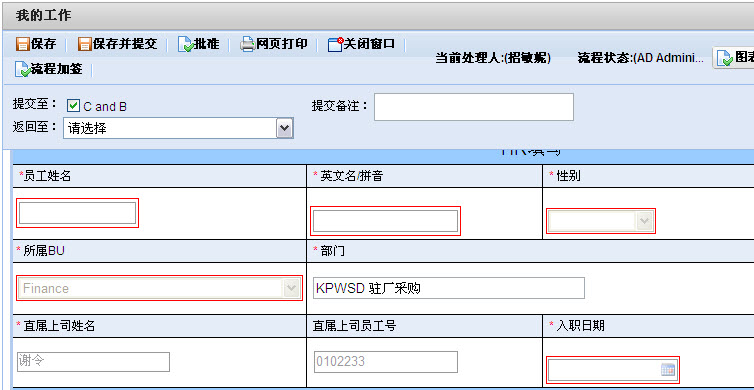
Task: Click the 批准 approve document icon
Action: 186,45
